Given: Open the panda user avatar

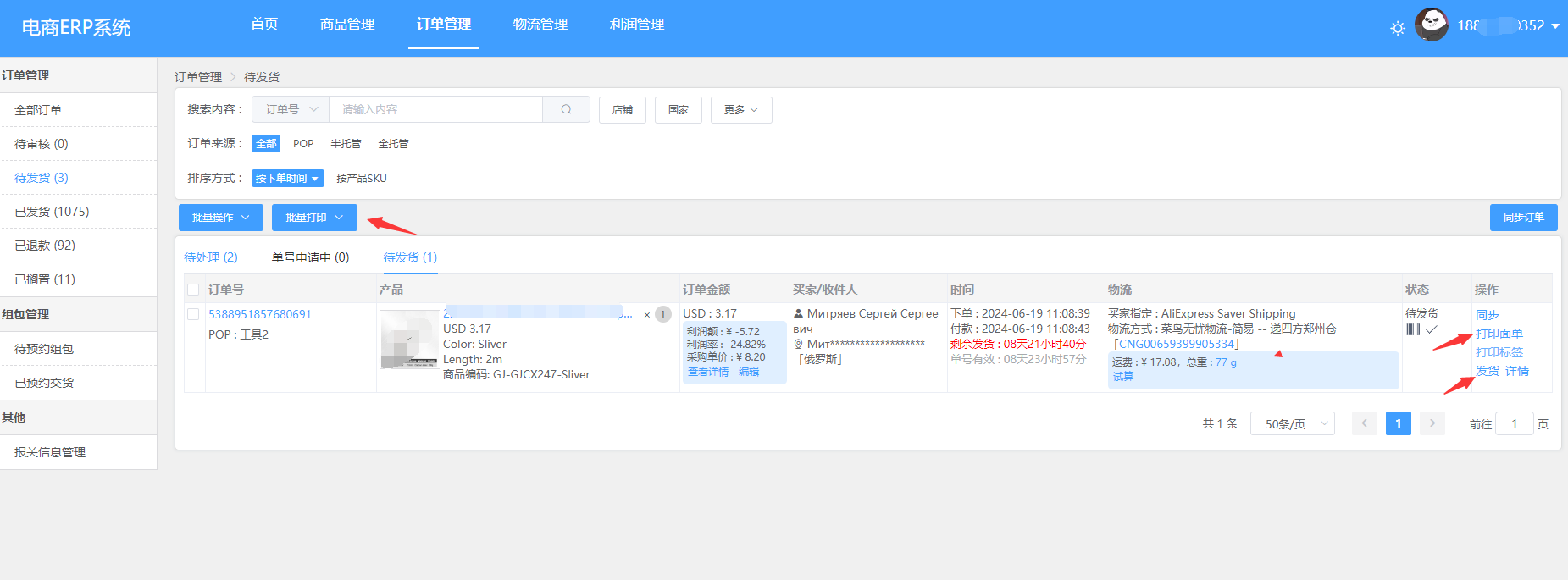Looking at the screenshot, I should click(1432, 25).
